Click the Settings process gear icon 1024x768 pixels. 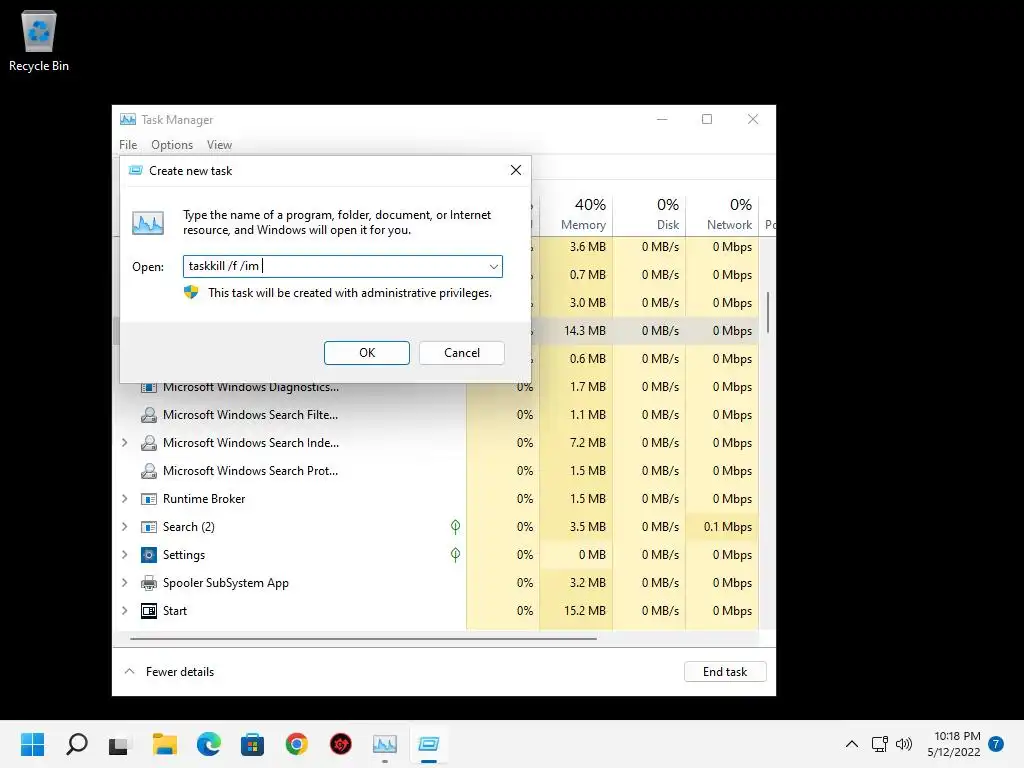(149, 555)
